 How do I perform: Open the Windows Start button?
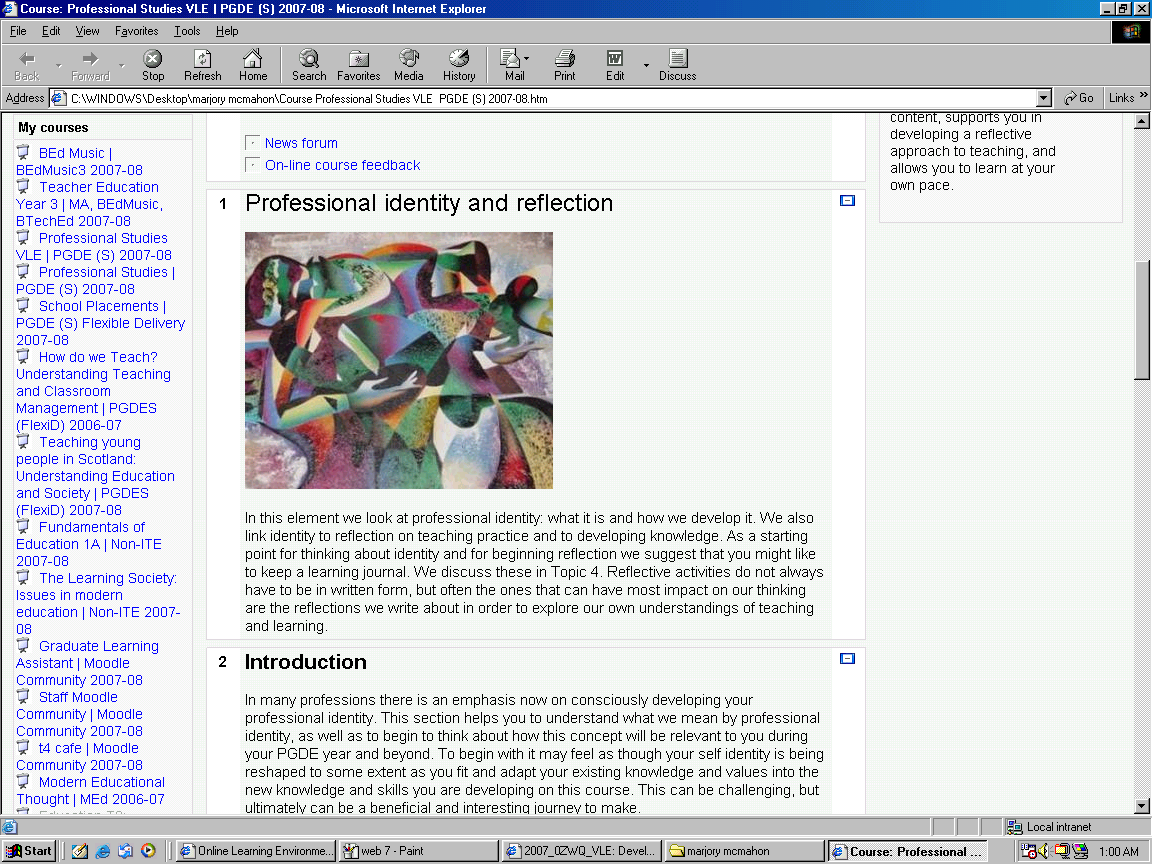pyautogui.click(x=29, y=851)
